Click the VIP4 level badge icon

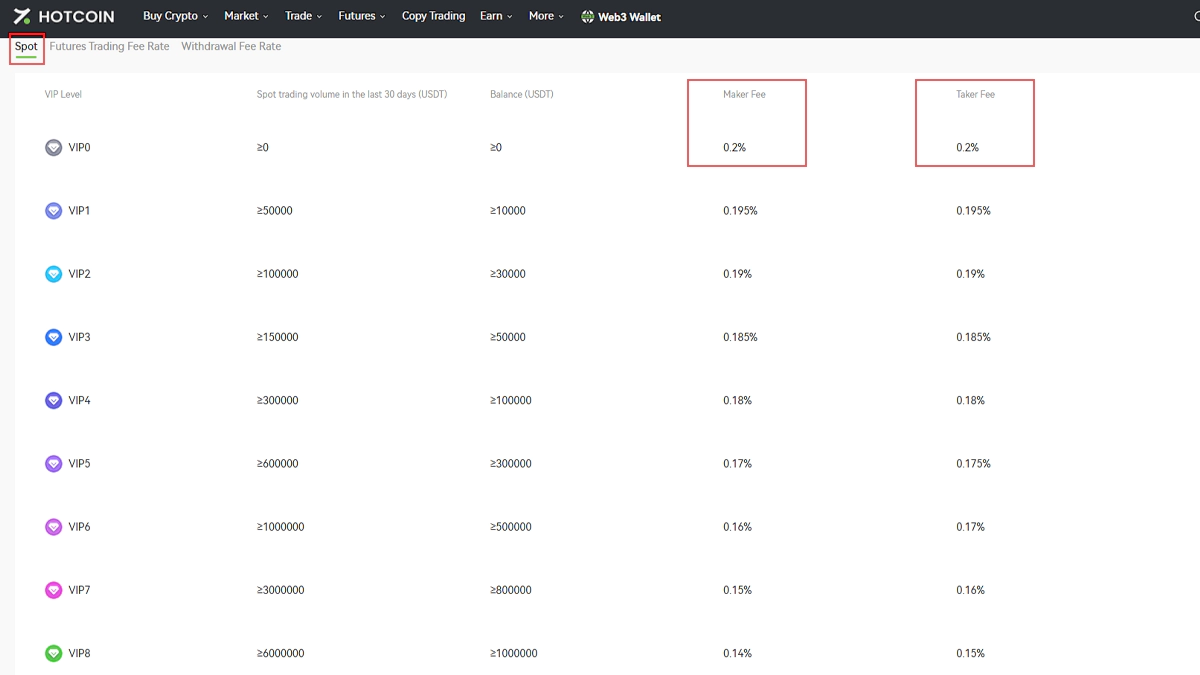53,401
